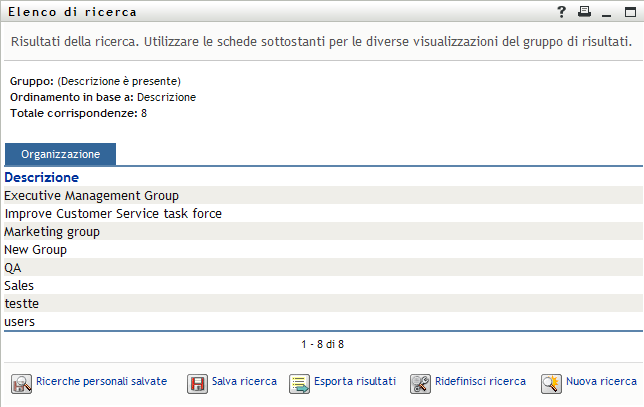Click the Ridefinisci ricerca tools icon

420,383
